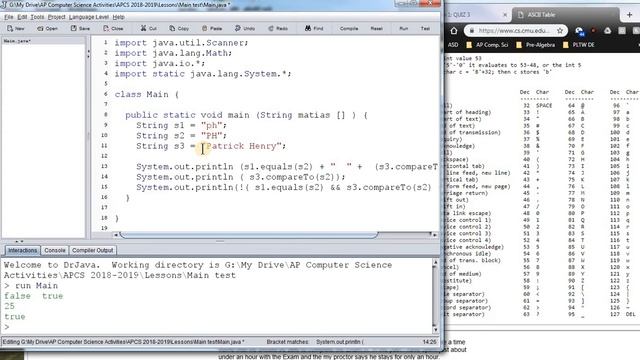Click DEL entry in the ASCII table
Viewport: 640px width, 360px height.
(630, 314)
